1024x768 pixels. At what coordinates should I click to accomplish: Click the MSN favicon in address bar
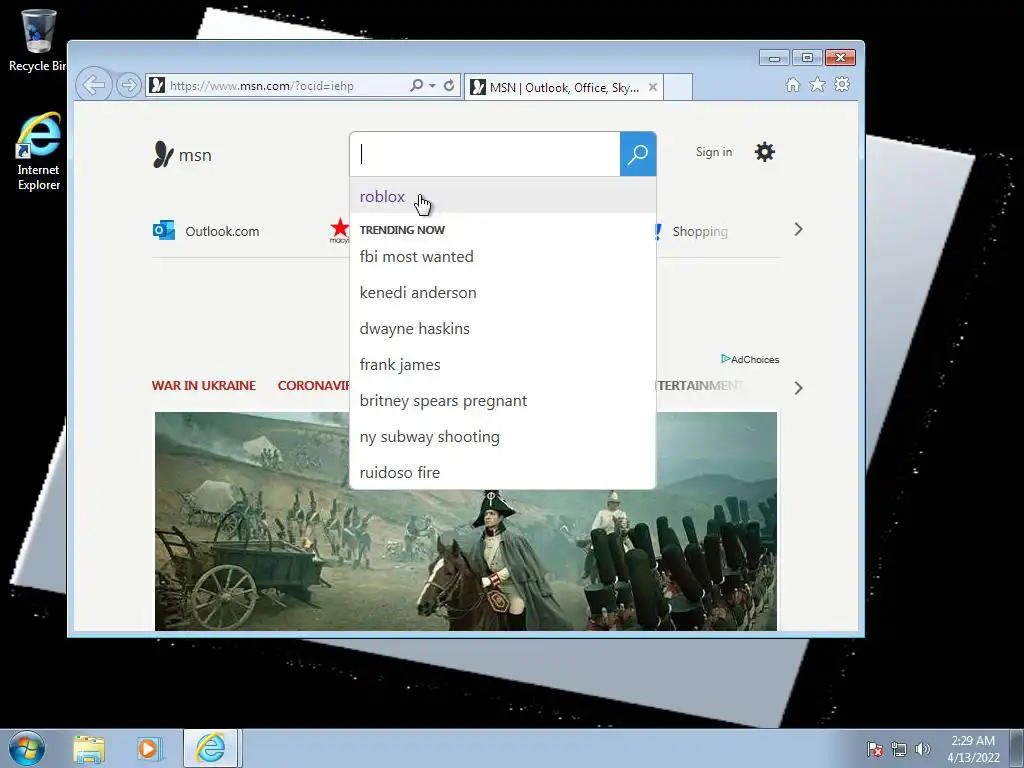tap(157, 85)
